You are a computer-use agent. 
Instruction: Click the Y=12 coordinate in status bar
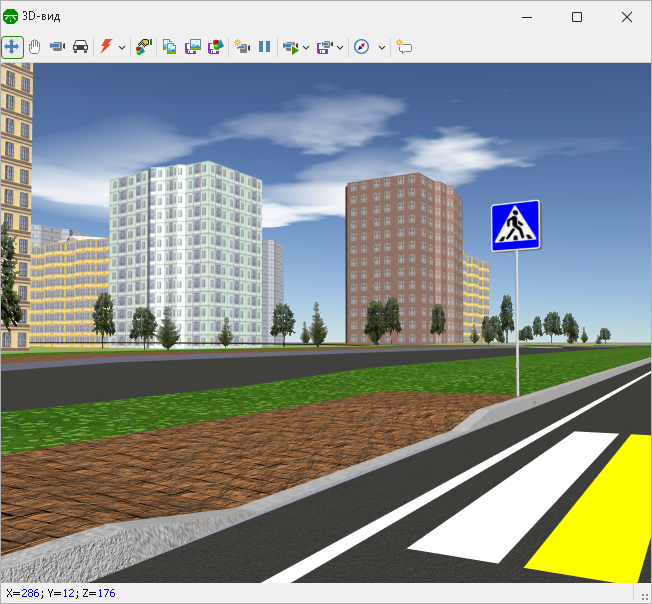[x=61, y=593]
